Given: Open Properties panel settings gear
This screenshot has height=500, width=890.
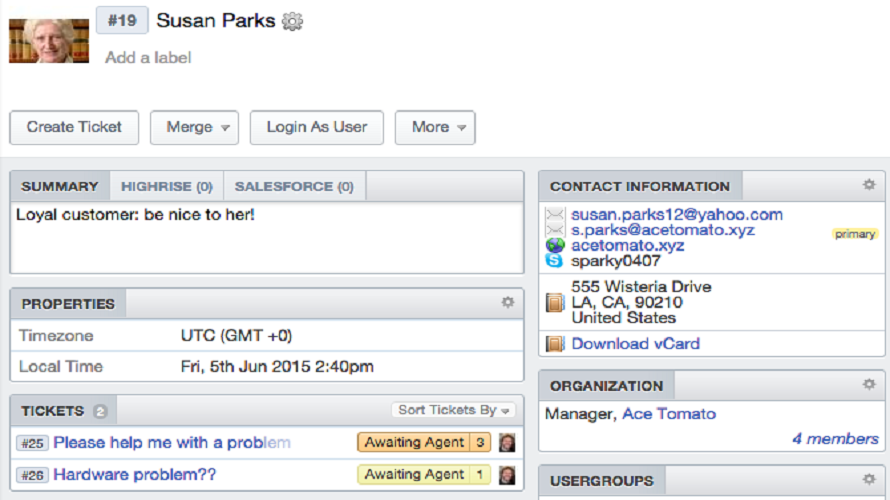Looking at the screenshot, I should (508, 302).
